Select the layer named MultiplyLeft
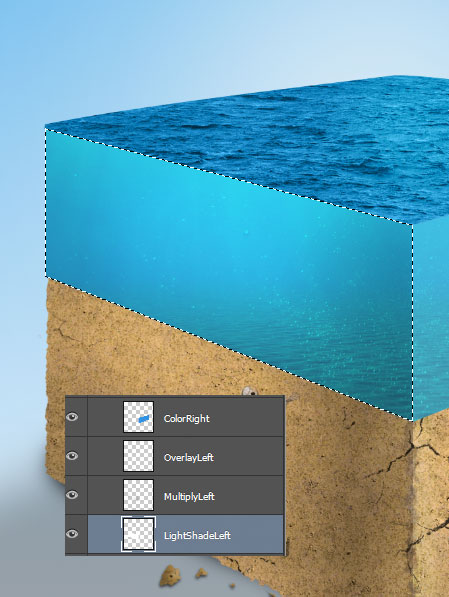The height and width of the screenshot is (597, 449). pyautogui.click(x=189, y=496)
